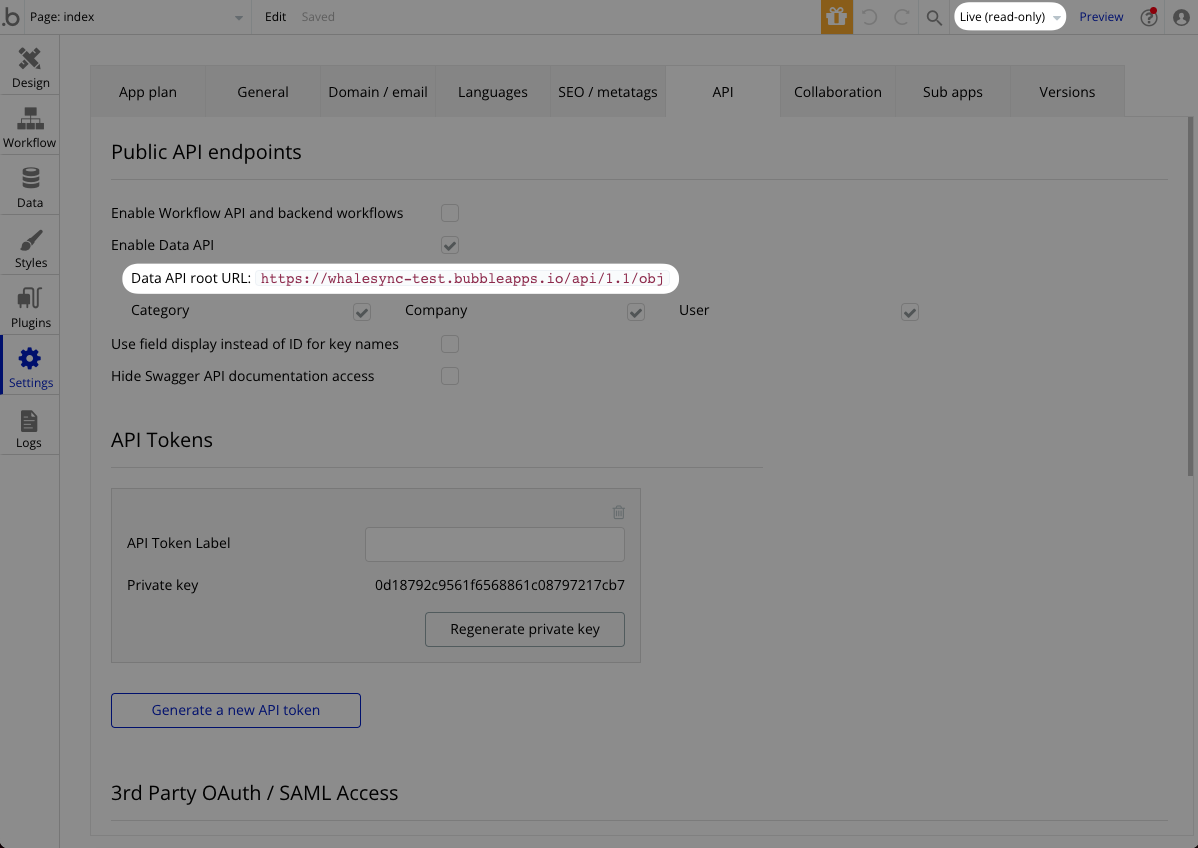This screenshot has width=1198, height=848.
Task: Open the SEO / metatags tab
Action: point(607,91)
